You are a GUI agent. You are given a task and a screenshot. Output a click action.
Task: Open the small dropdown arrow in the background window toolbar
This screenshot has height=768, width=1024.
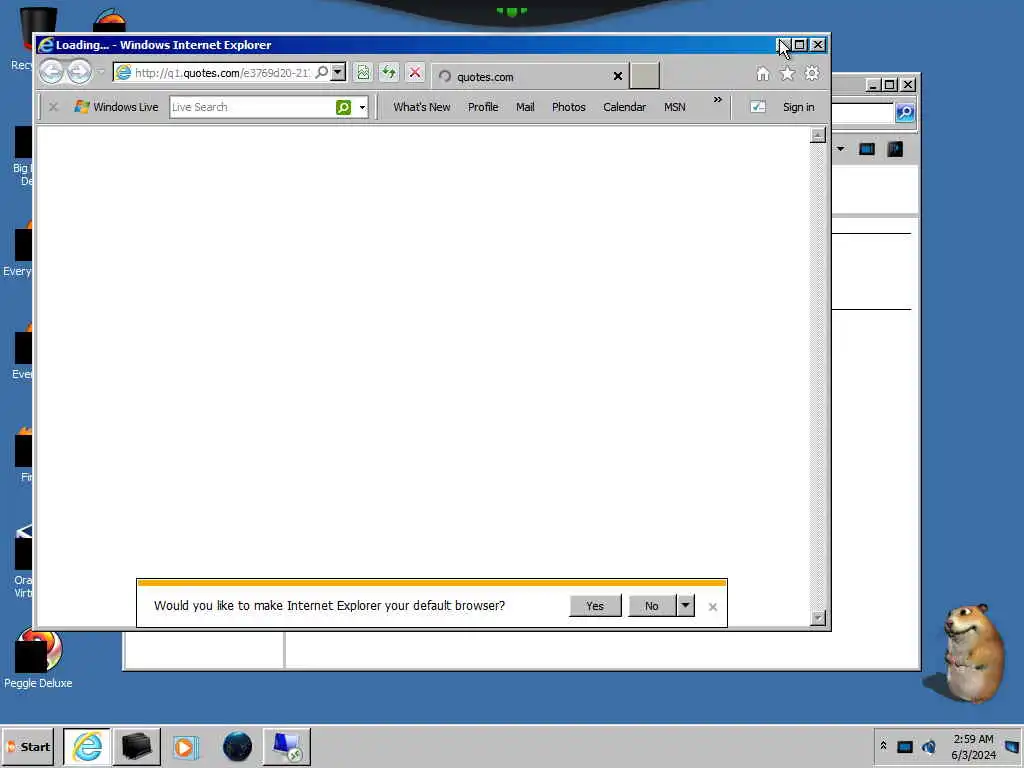841,149
